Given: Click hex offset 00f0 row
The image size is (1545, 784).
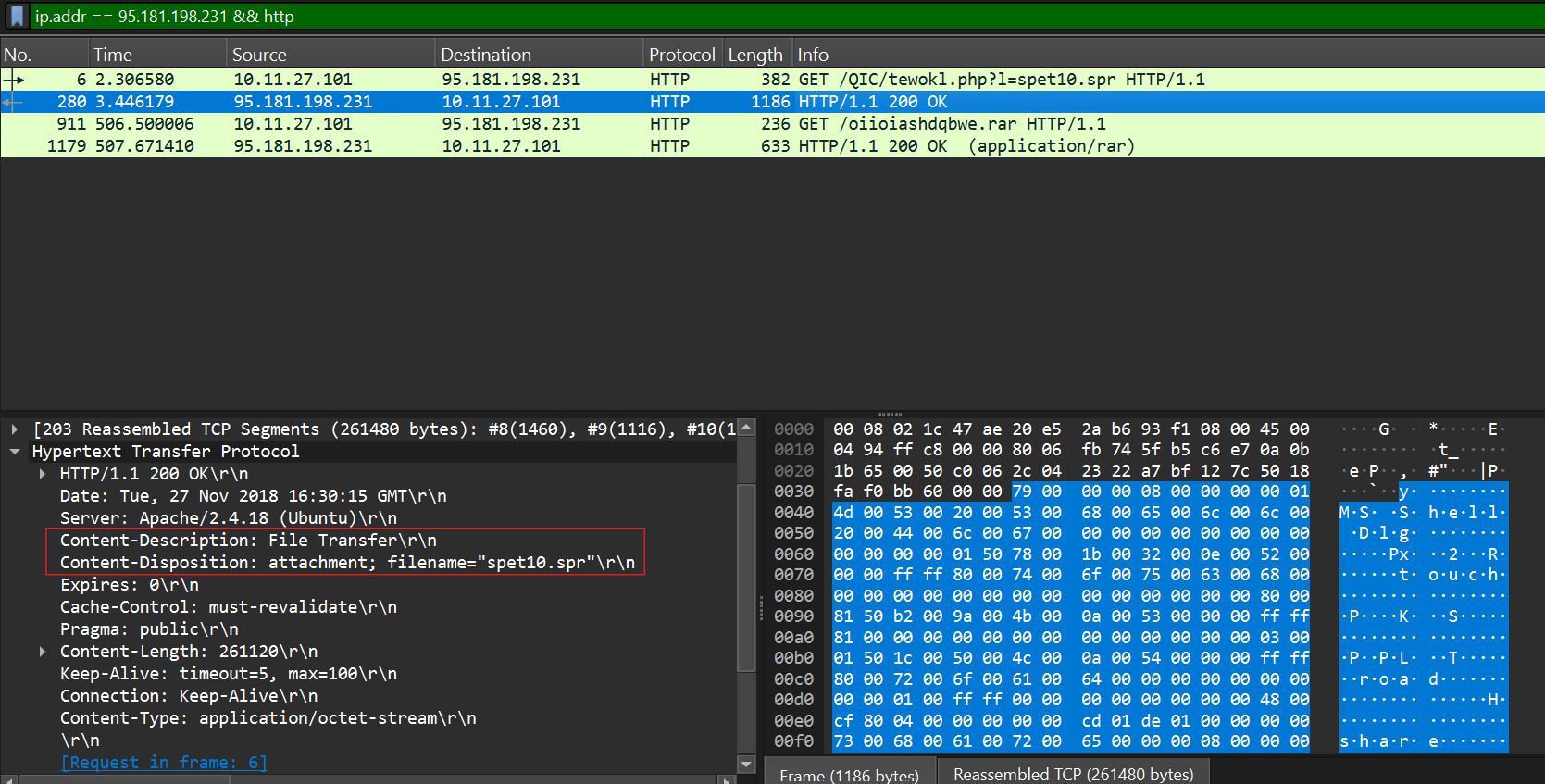Looking at the screenshot, I should click(793, 741).
